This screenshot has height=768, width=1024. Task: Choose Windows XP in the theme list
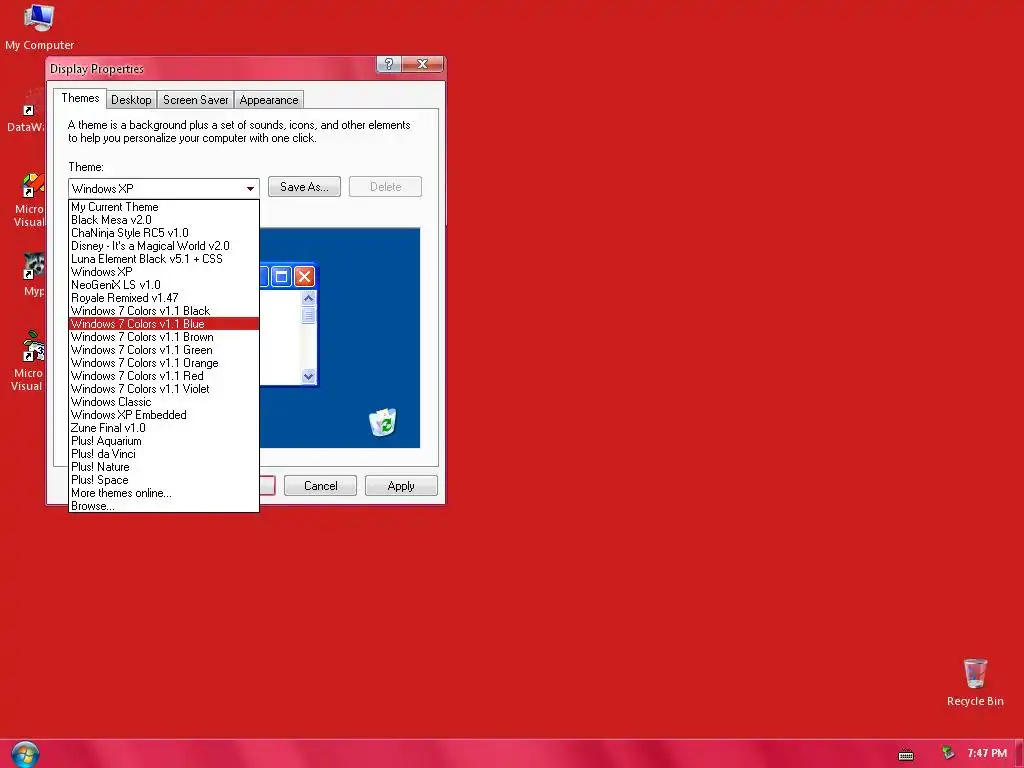(x=164, y=272)
